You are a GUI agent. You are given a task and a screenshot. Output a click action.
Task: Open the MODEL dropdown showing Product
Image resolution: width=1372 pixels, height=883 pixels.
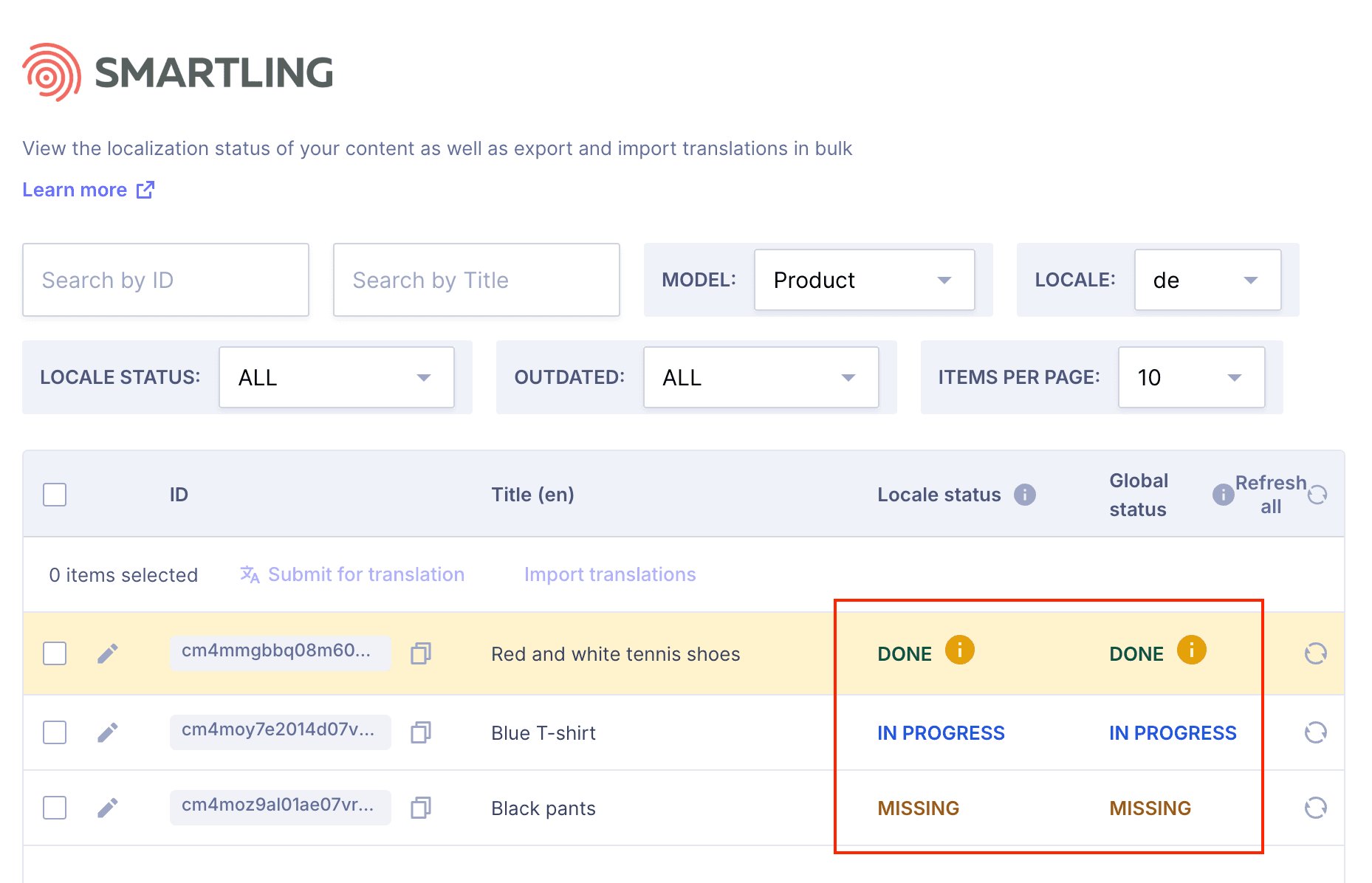864,280
